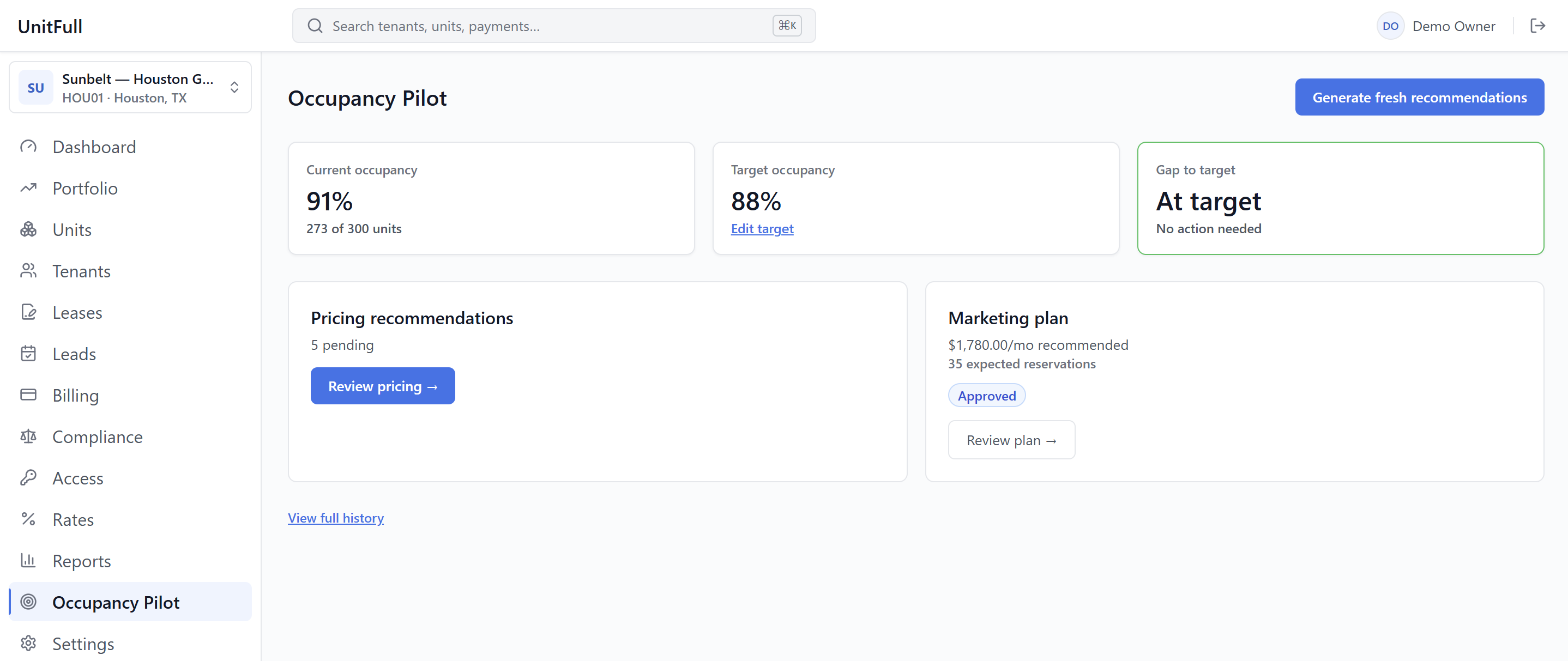This screenshot has height=661, width=1568.
Task: Click the Approved status badge
Action: [x=986, y=396]
